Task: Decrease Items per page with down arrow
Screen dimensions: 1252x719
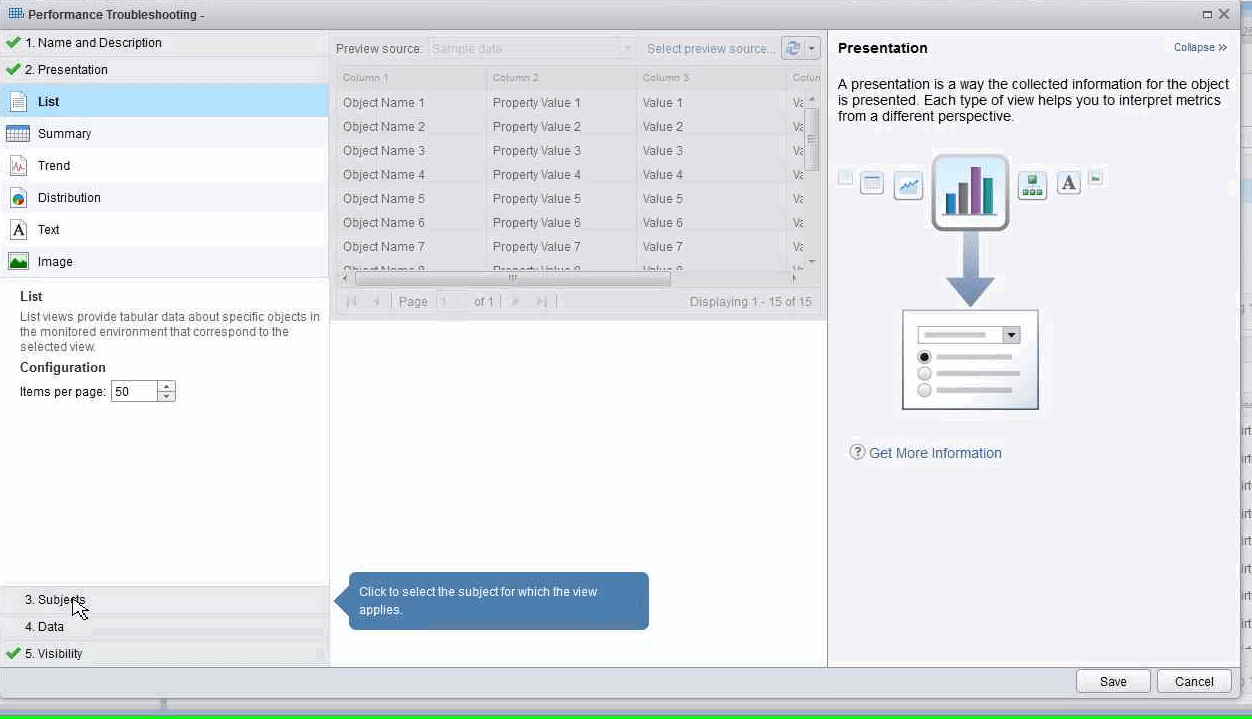Action: pos(167,397)
